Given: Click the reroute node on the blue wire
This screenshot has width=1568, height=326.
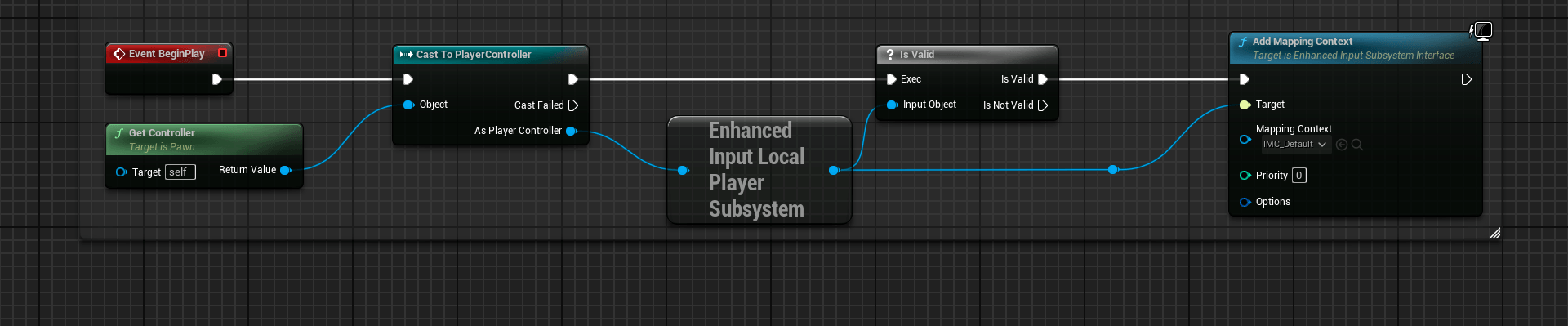Looking at the screenshot, I should click(x=1112, y=170).
